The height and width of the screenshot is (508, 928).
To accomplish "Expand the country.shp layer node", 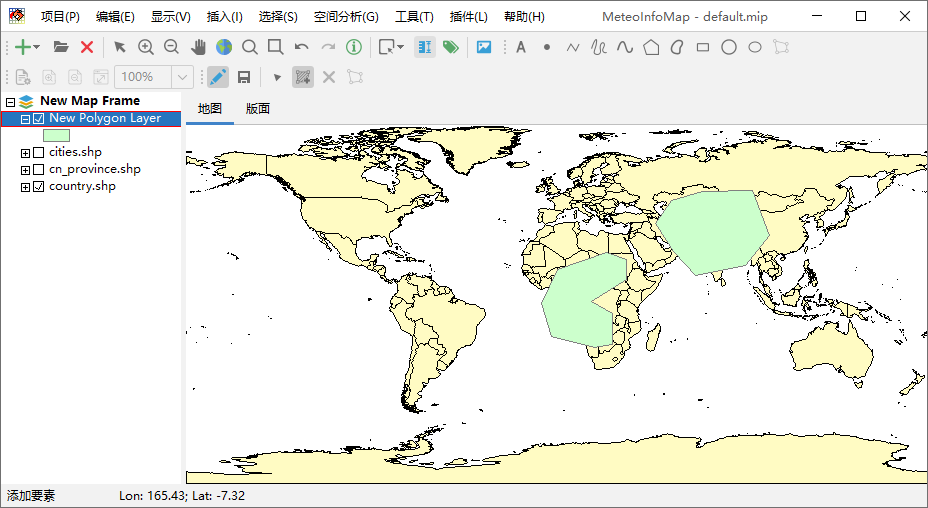I will [x=26, y=186].
